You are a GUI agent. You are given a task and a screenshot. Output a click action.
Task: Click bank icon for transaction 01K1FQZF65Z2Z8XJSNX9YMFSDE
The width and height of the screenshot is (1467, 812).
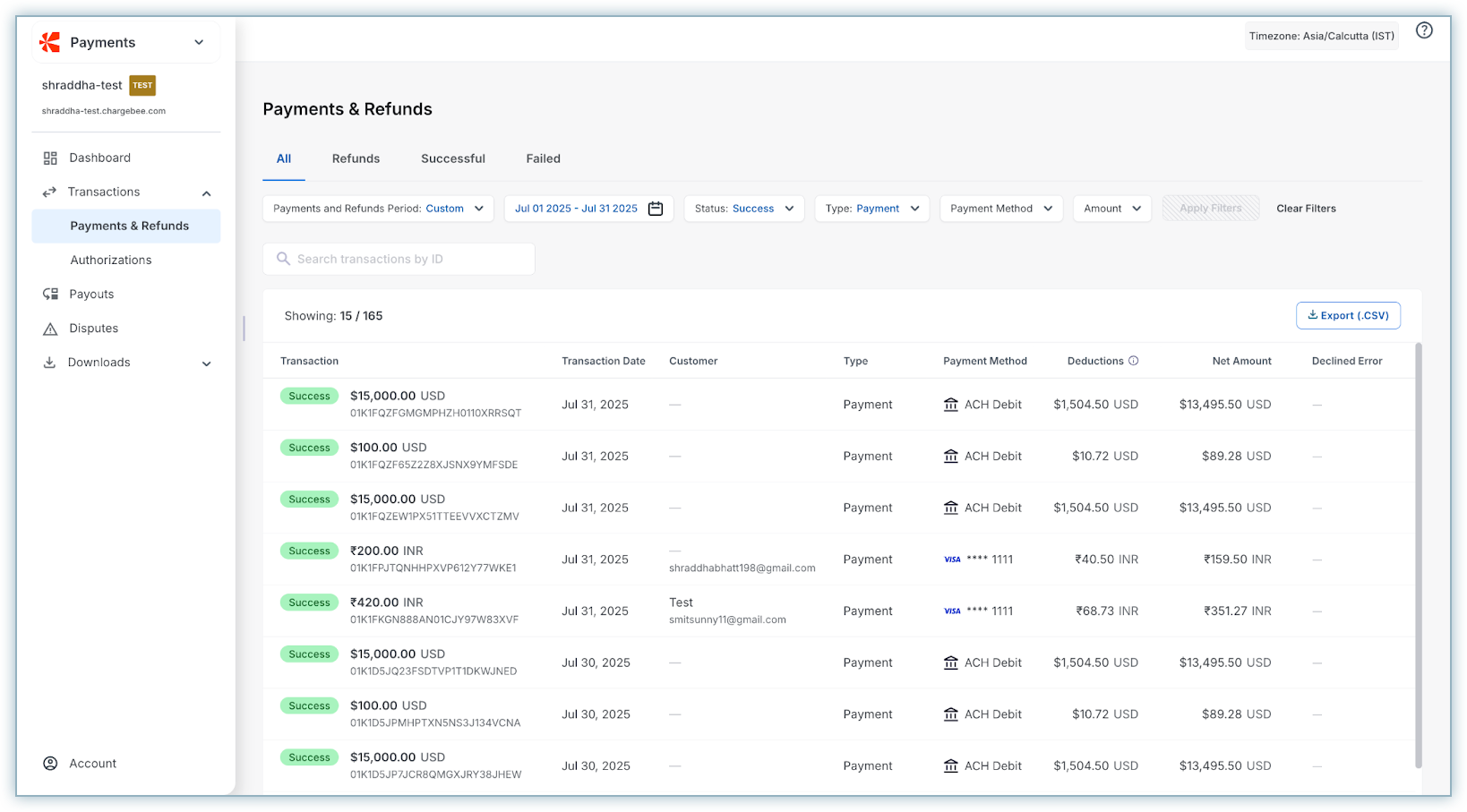click(x=951, y=457)
